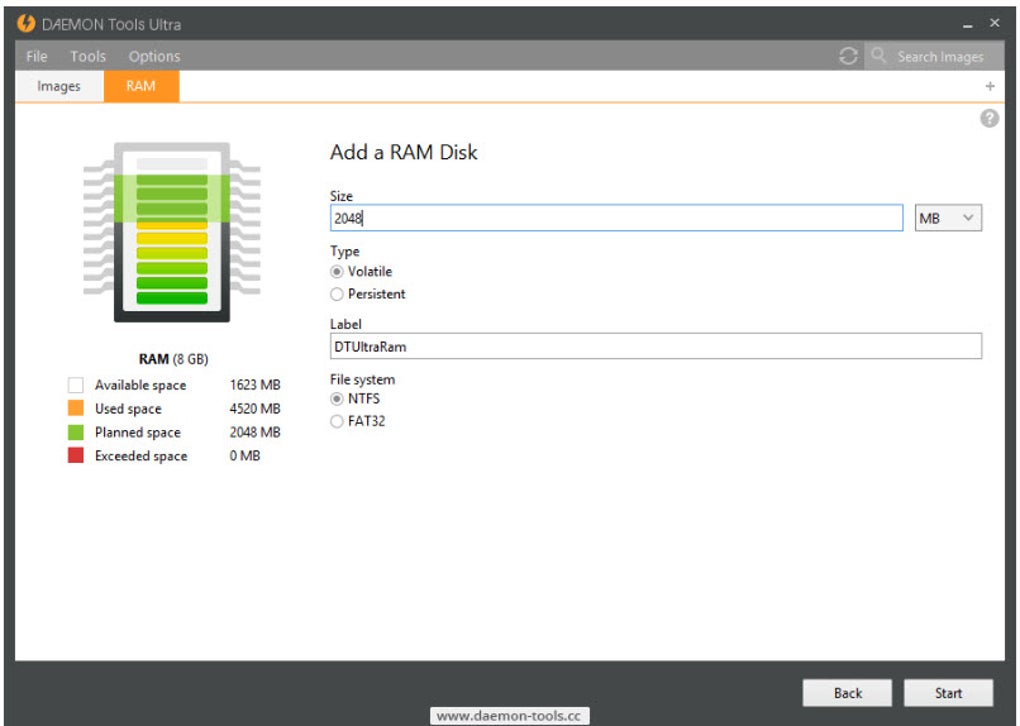The width and height of the screenshot is (1020, 726).
Task: Click the Exceeded space legend label
Action: [x=141, y=455]
